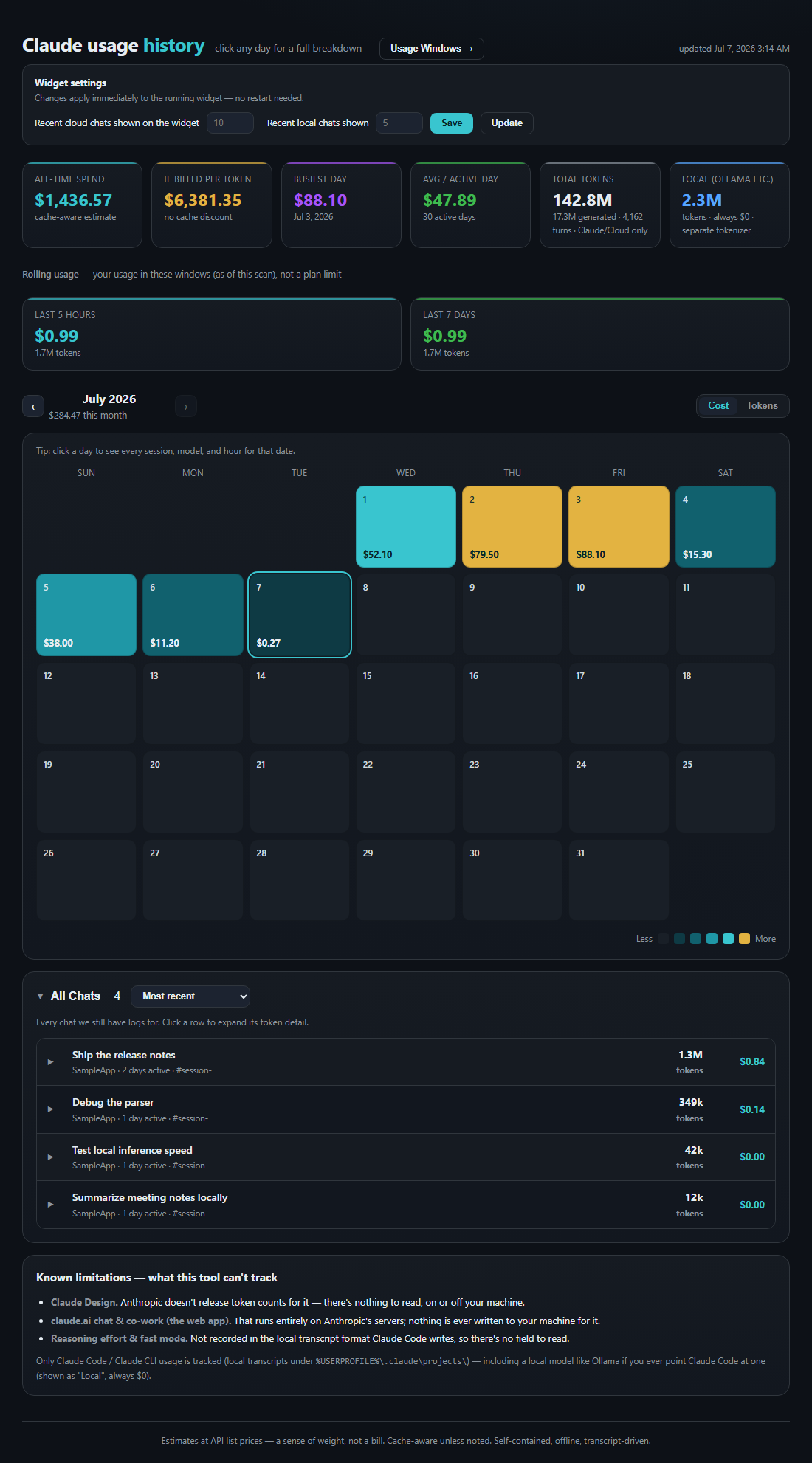Image resolution: width=812 pixels, height=1463 pixels.
Task: Click the If Billed Per Token card
Action: (212, 204)
